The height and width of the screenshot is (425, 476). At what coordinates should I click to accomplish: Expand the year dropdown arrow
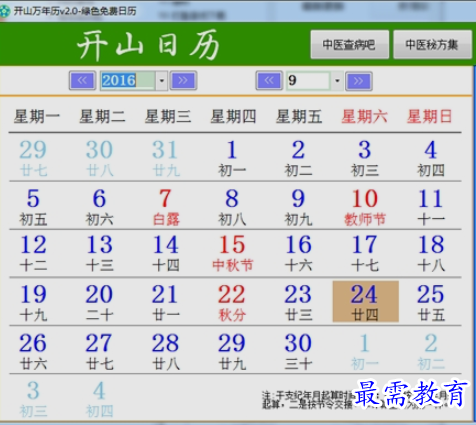[x=162, y=80]
